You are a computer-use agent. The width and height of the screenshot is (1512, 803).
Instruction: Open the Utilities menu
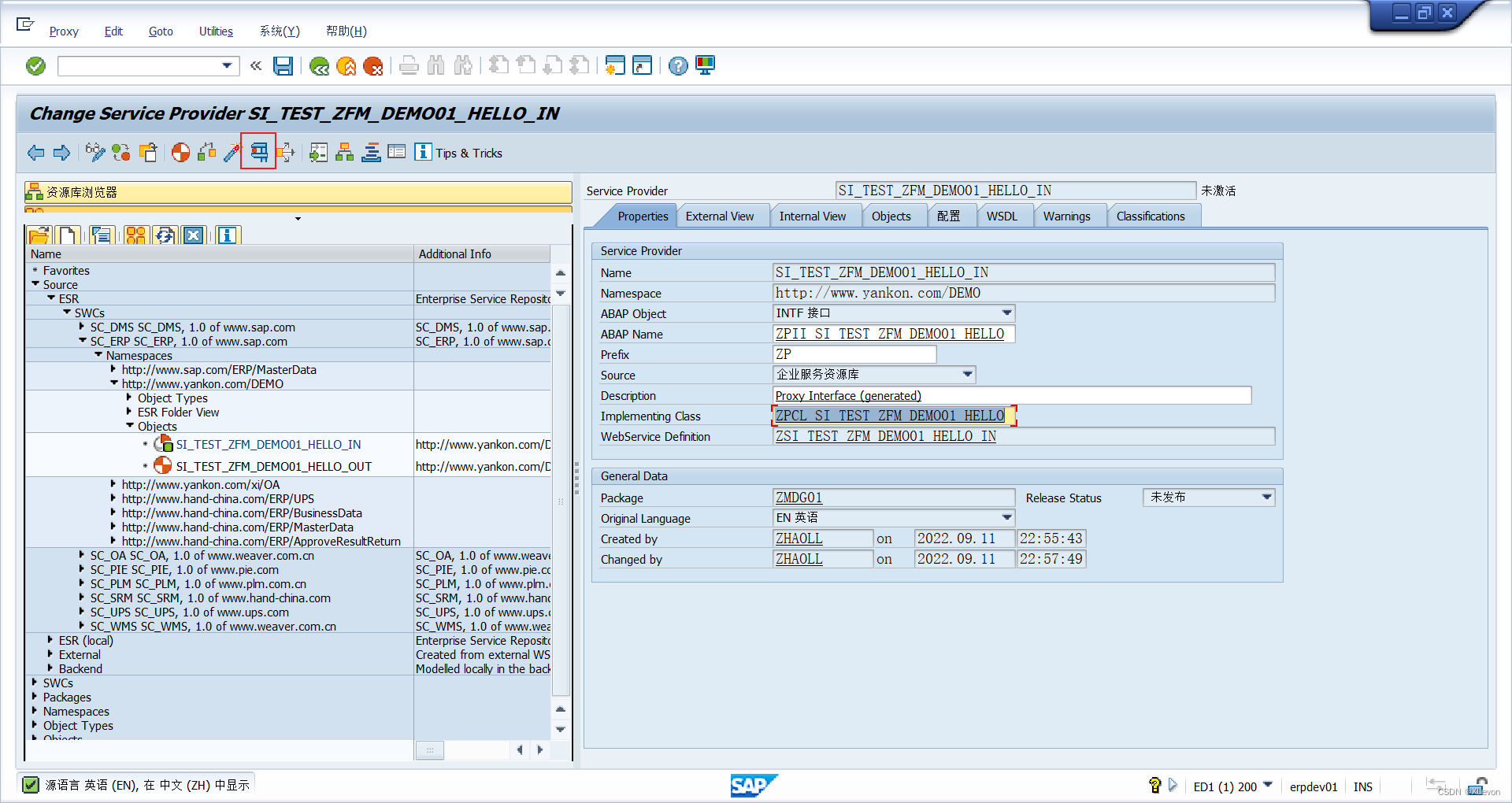click(216, 31)
